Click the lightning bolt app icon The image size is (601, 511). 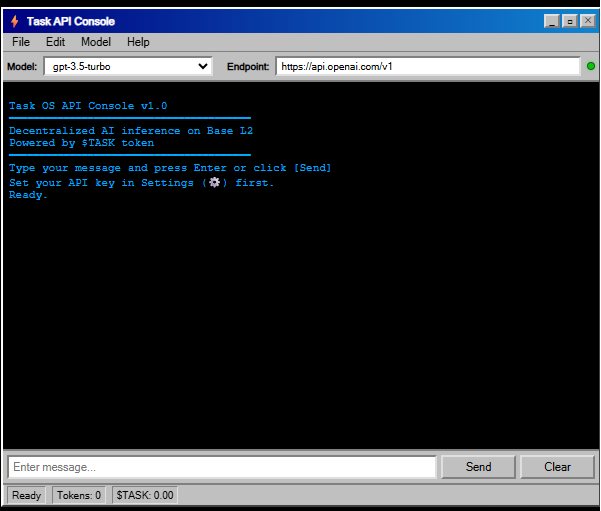point(15,21)
